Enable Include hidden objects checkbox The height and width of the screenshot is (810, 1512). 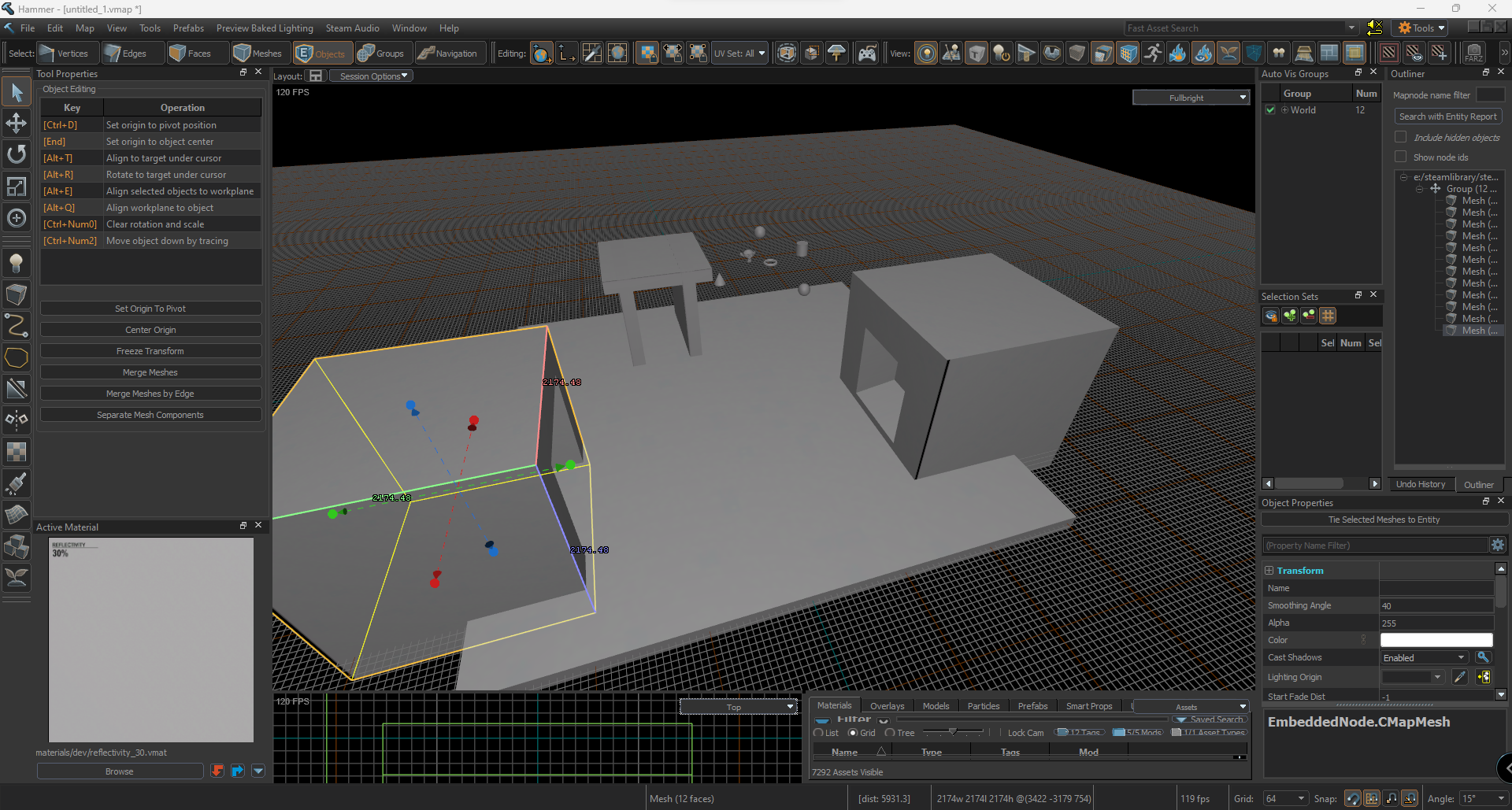point(1401,137)
